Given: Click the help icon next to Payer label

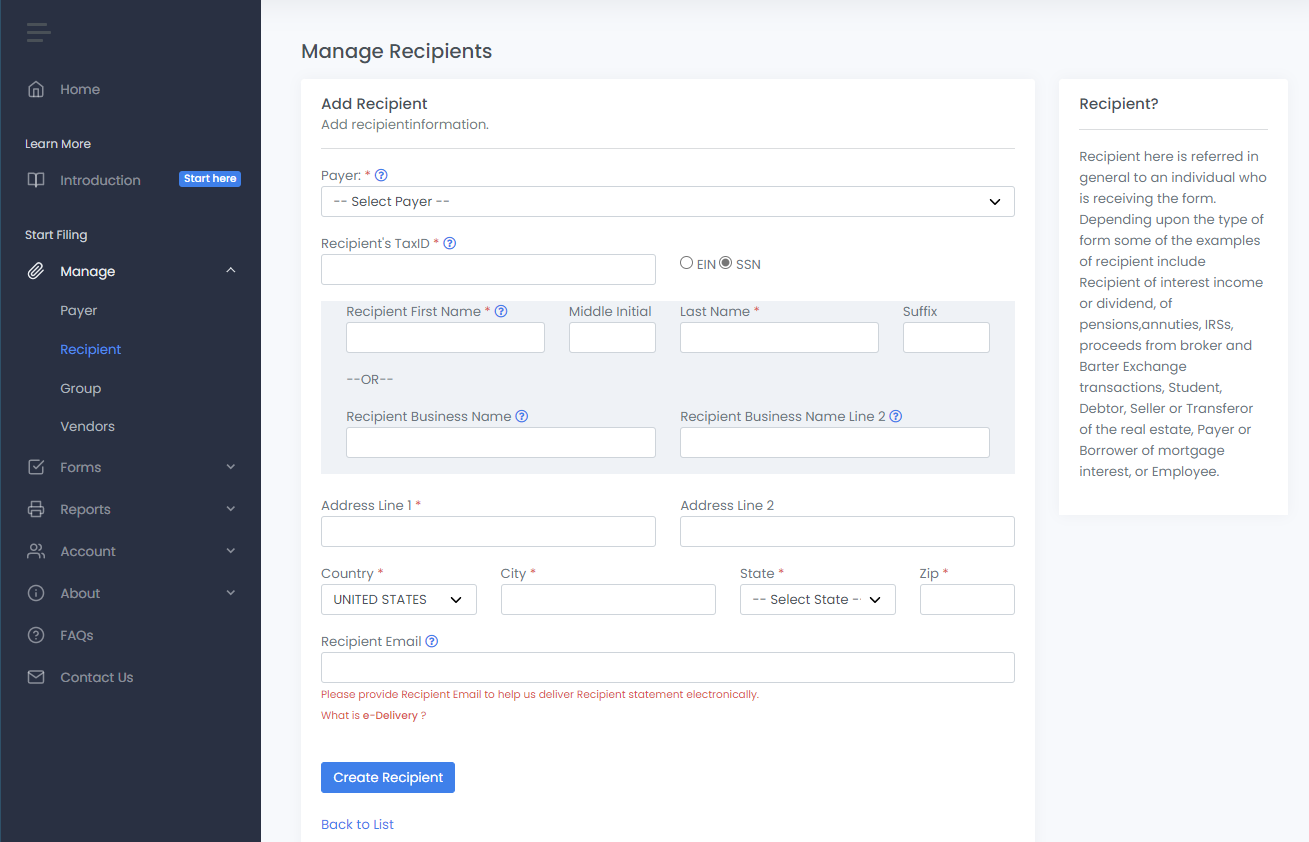Looking at the screenshot, I should (381, 176).
